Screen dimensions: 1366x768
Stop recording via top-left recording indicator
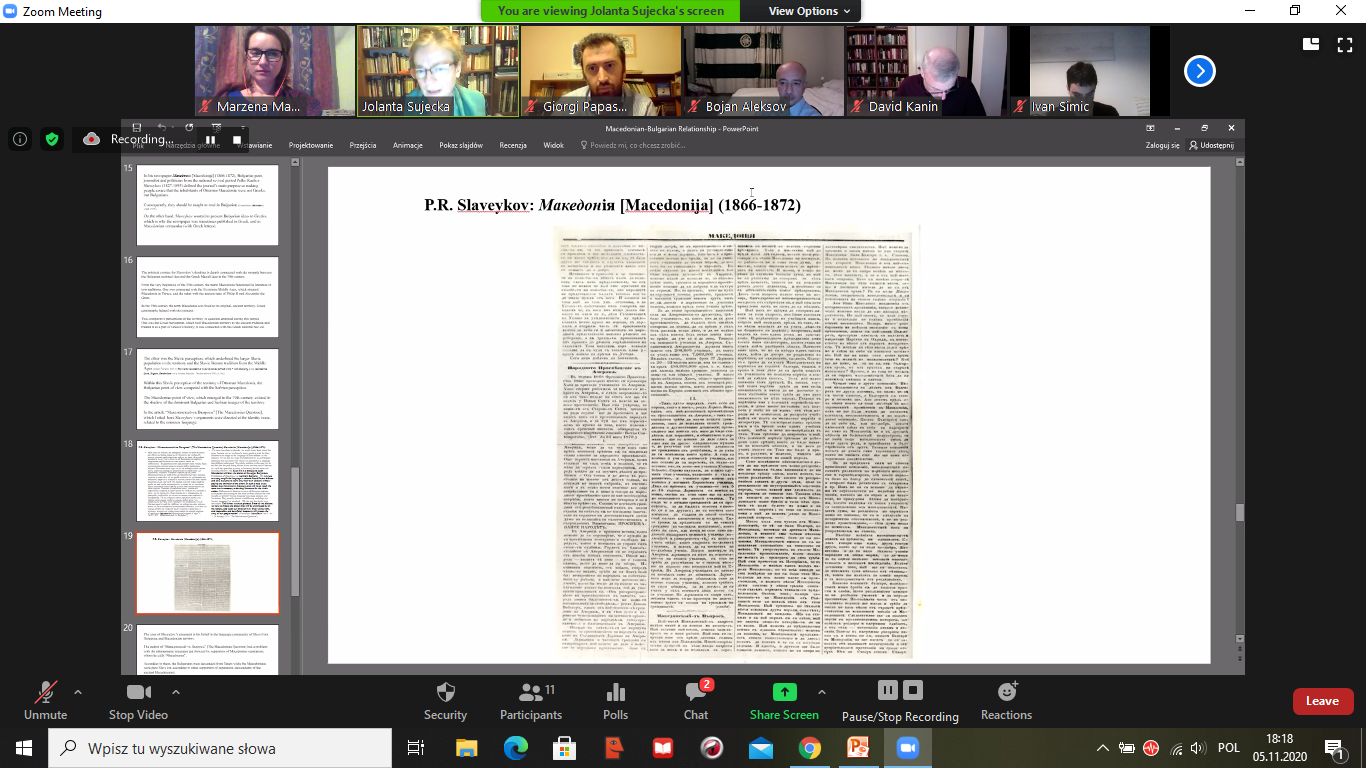(237, 140)
